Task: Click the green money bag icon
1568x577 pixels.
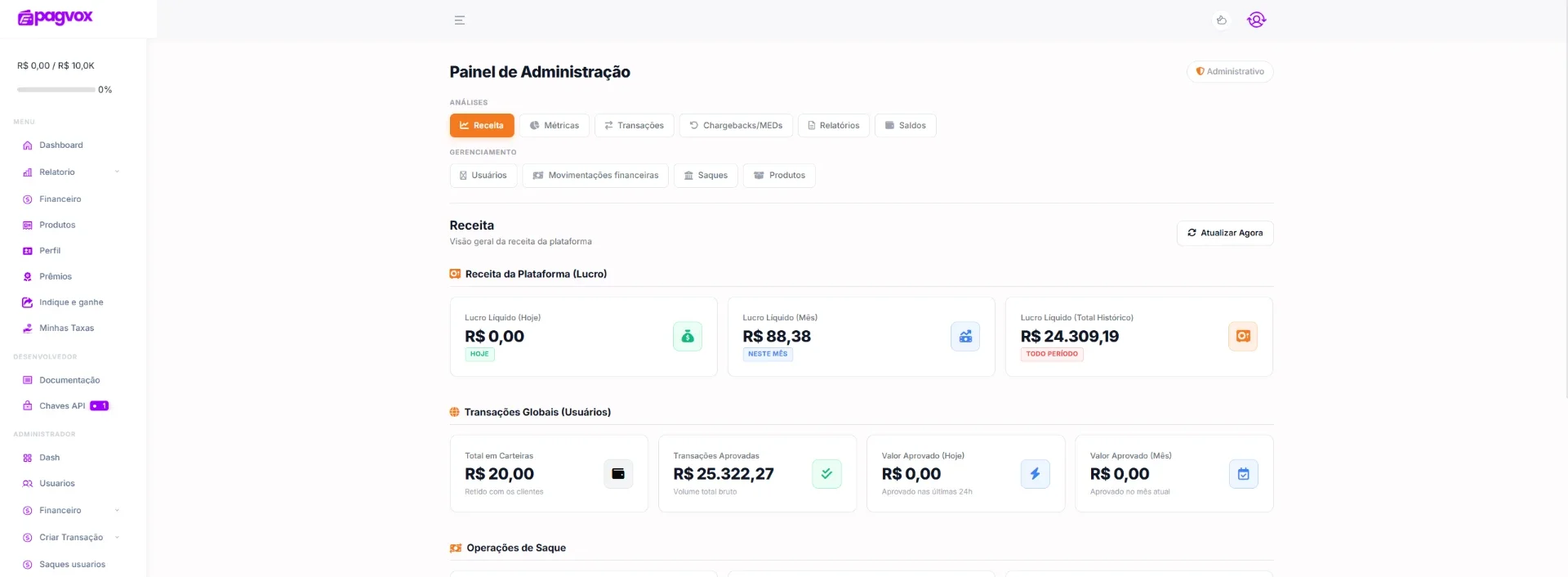Action: click(x=688, y=337)
